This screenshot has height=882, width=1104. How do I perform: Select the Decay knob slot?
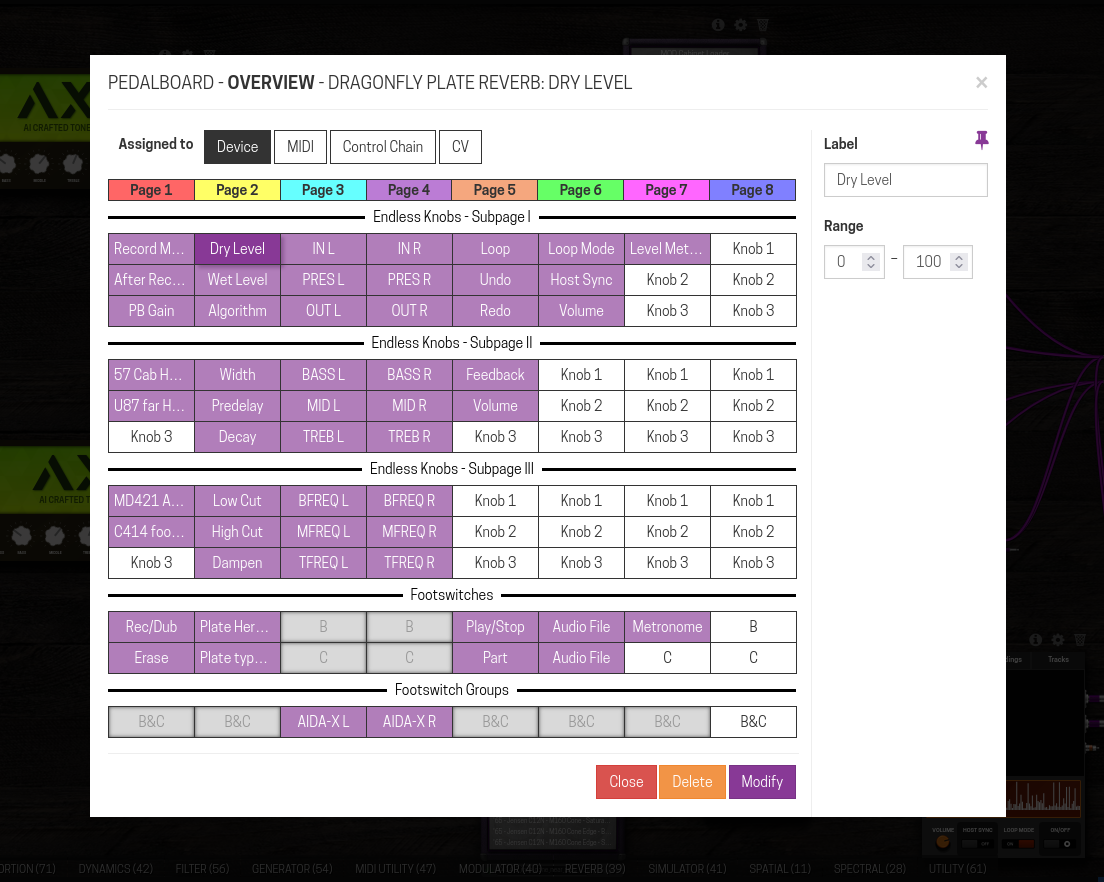(237, 437)
